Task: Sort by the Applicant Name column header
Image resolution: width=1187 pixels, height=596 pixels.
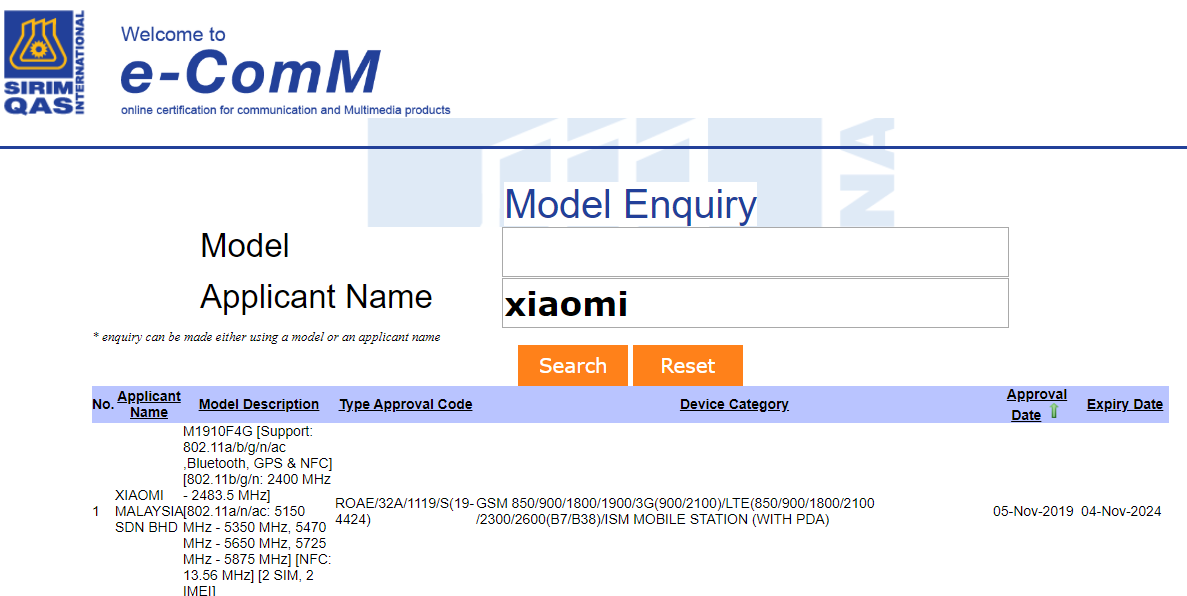Action: tap(149, 404)
